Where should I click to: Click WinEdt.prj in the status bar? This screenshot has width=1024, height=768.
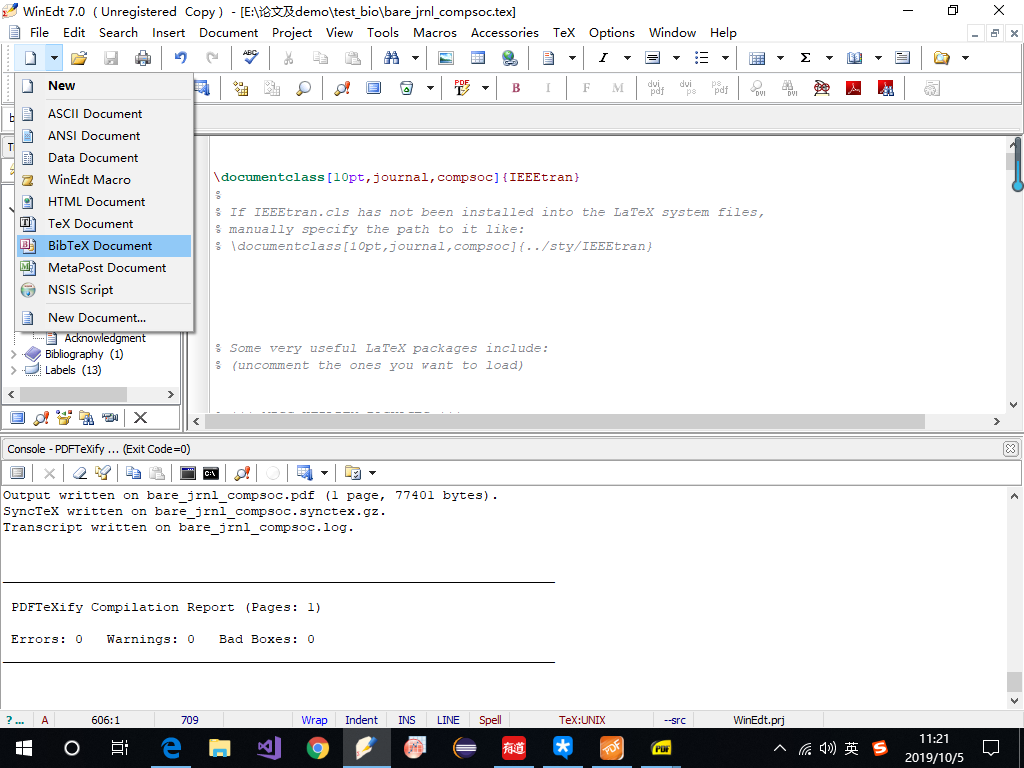tap(759, 720)
